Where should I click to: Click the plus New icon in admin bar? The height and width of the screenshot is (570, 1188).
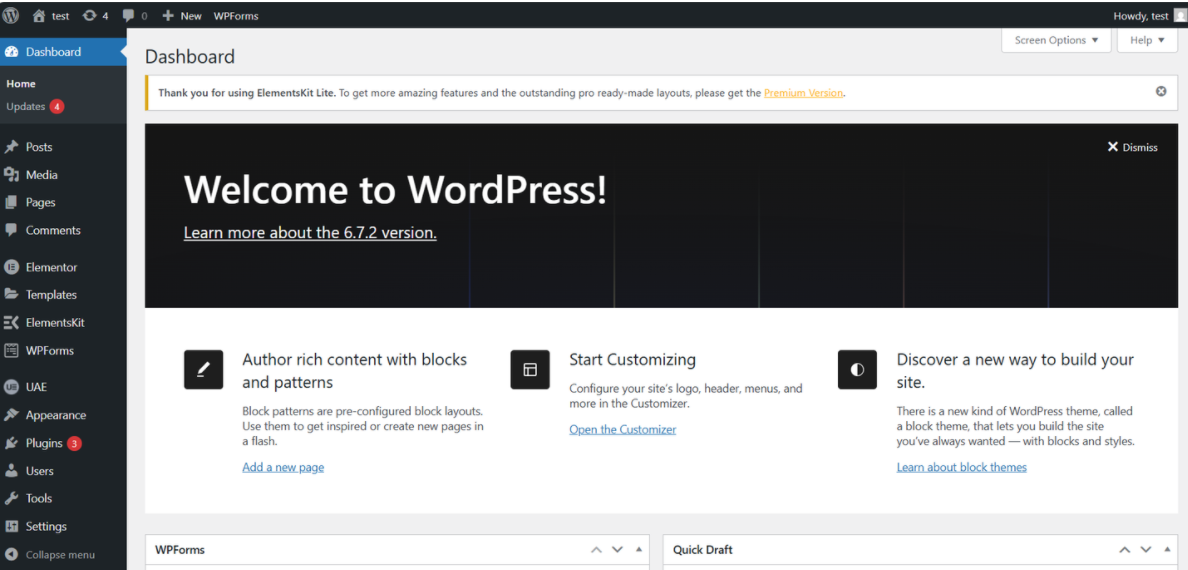pos(168,15)
